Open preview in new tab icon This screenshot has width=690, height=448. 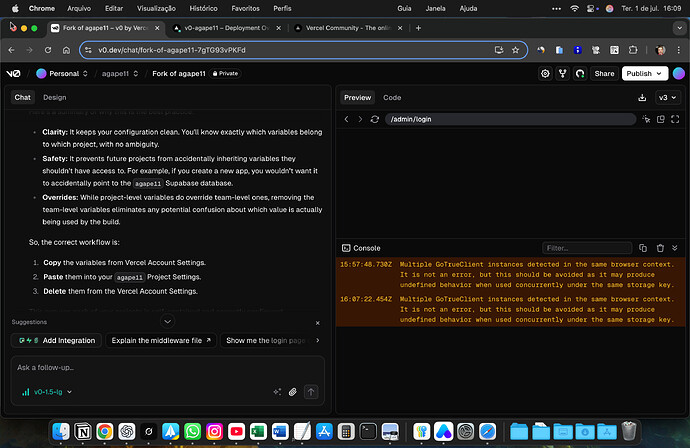point(661,119)
